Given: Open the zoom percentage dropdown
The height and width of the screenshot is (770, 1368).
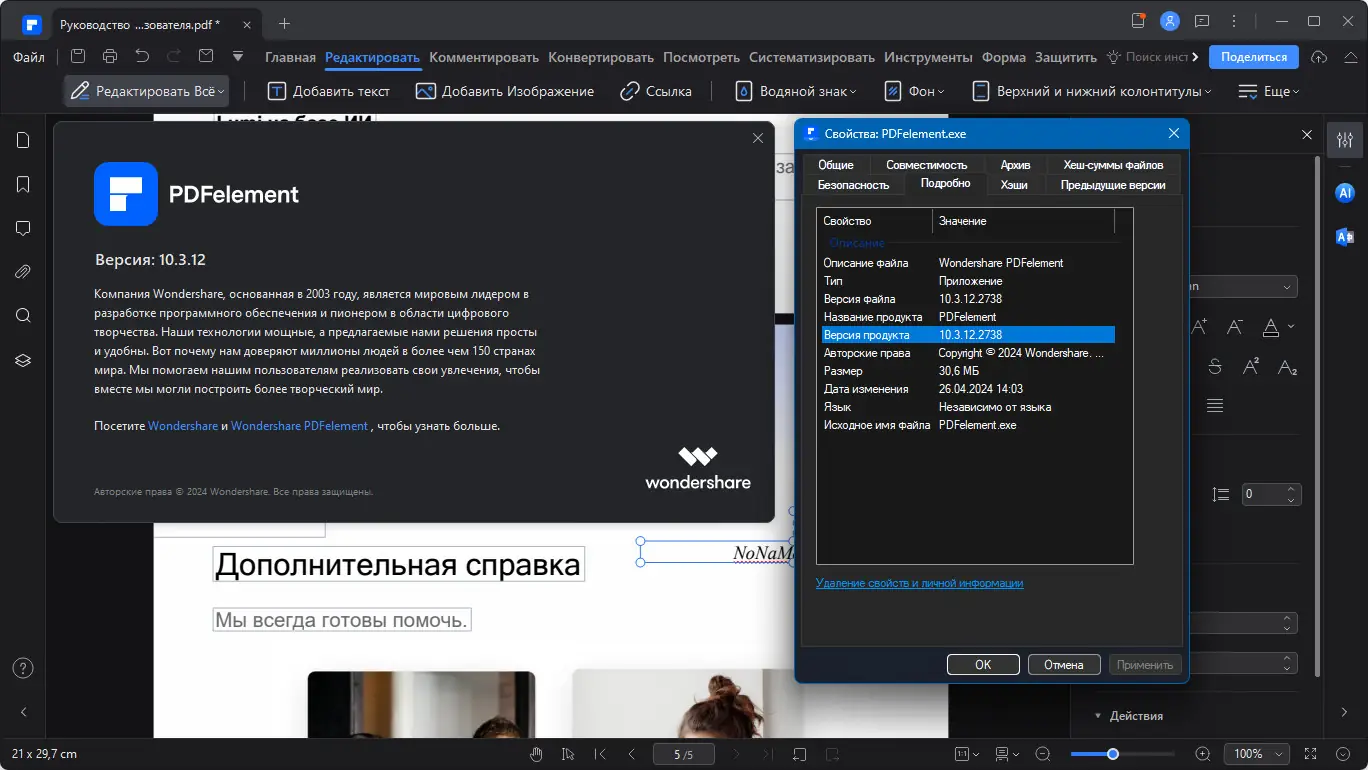Looking at the screenshot, I should [x=1256, y=754].
